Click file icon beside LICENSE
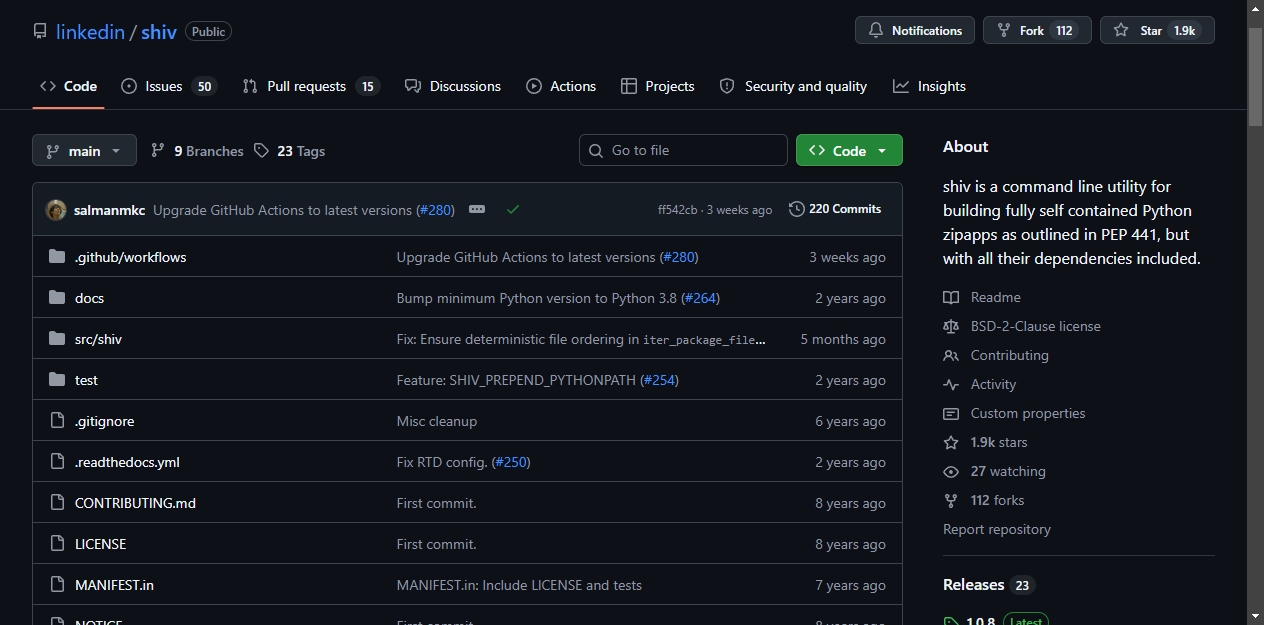Image resolution: width=1264 pixels, height=625 pixels. (x=57, y=544)
